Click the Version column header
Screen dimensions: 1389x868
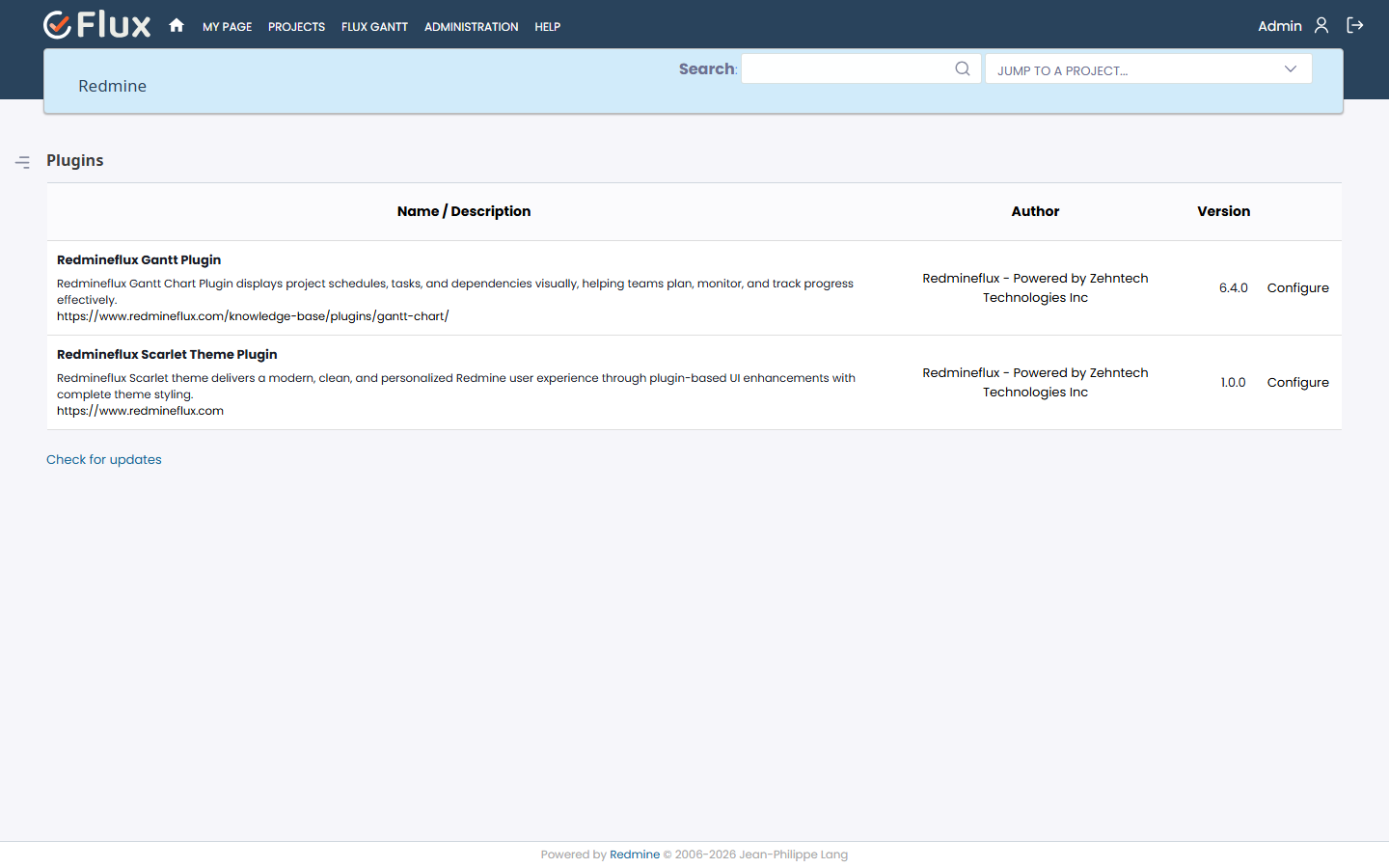tap(1223, 211)
